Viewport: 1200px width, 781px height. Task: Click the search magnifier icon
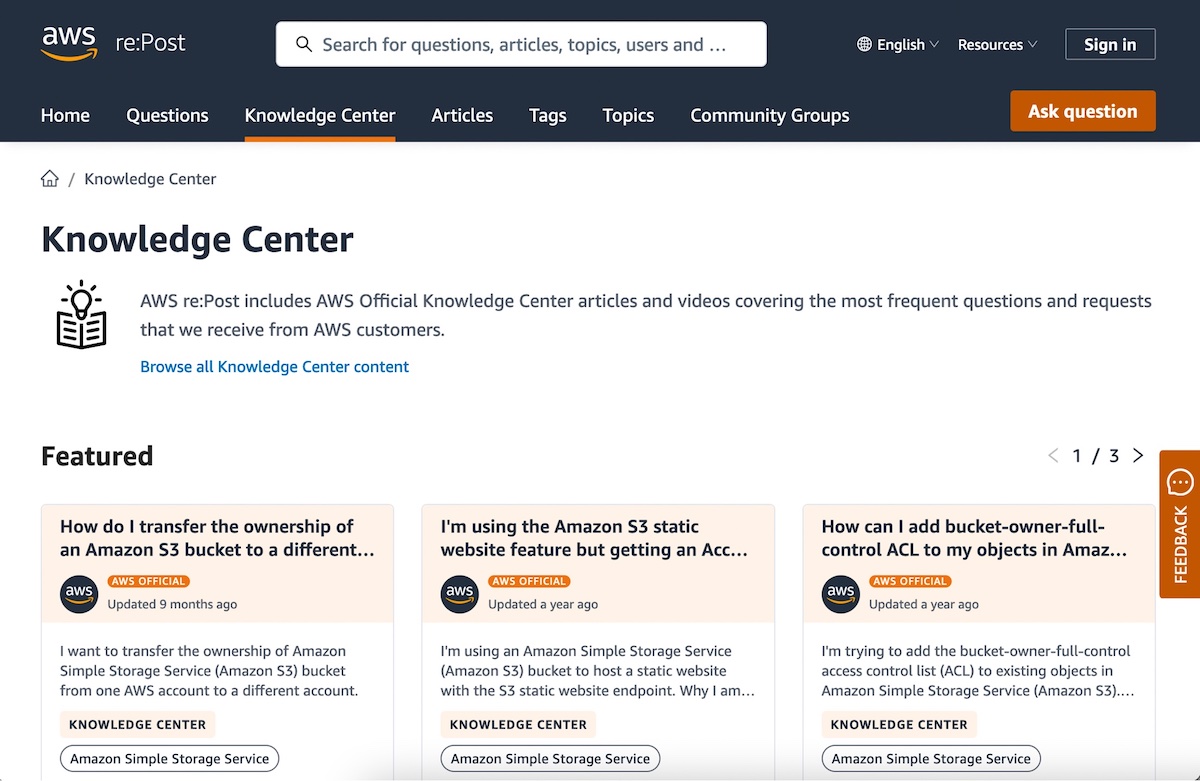304,44
